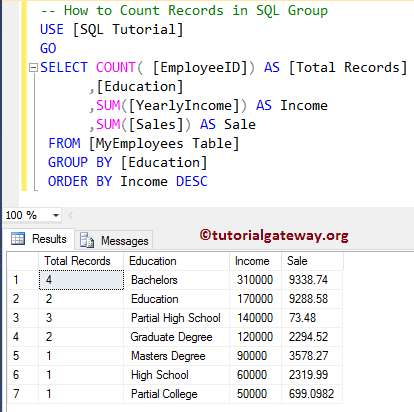Select the Sale column header
The image size is (414, 412).
[x=312, y=261]
